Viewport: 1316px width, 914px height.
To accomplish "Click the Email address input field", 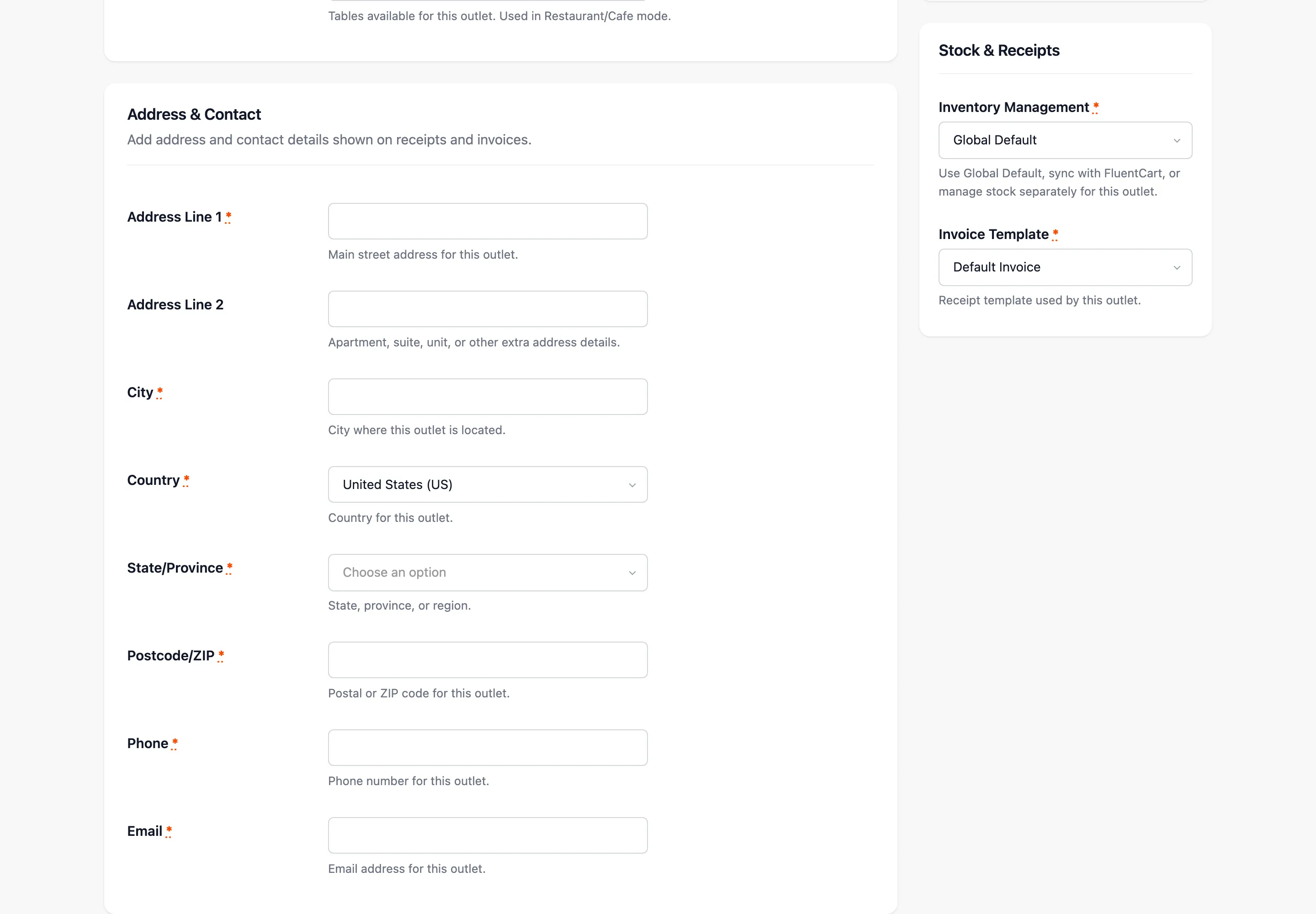I will 488,835.
